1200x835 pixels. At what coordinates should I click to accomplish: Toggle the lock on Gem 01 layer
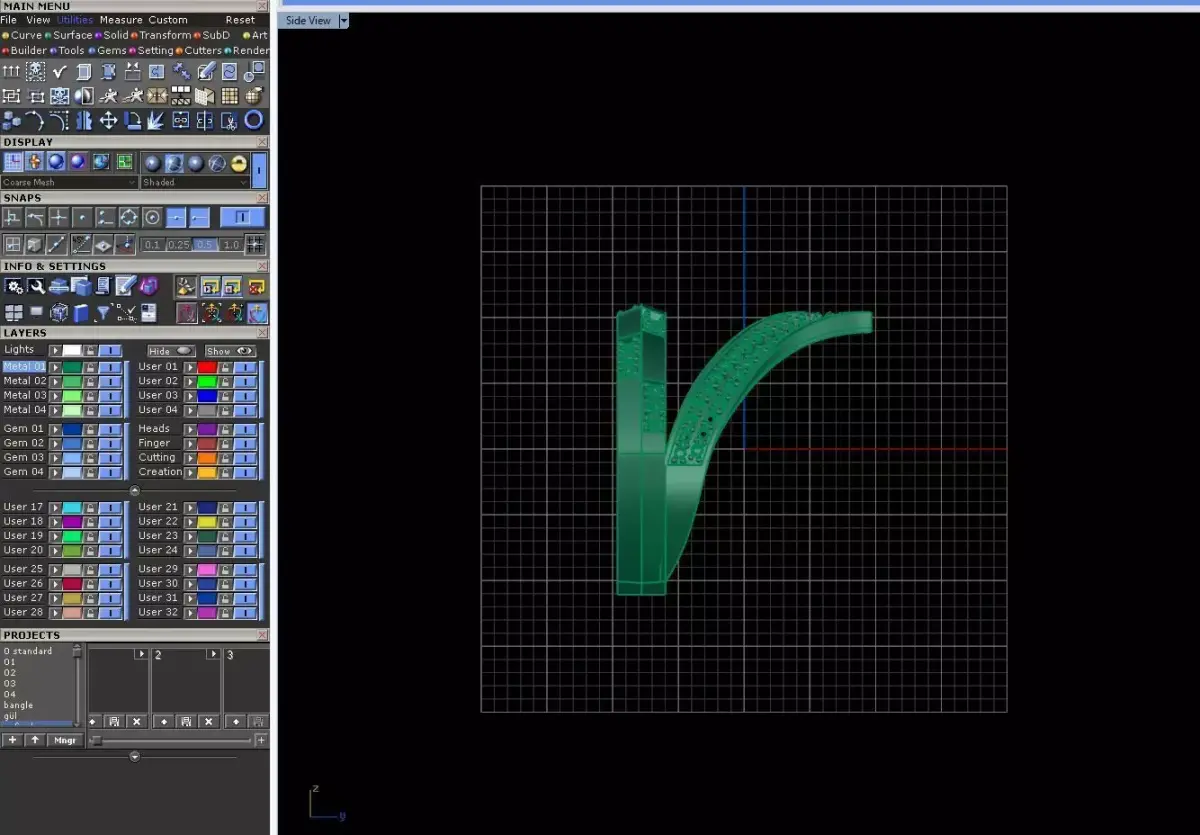[91, 429]
